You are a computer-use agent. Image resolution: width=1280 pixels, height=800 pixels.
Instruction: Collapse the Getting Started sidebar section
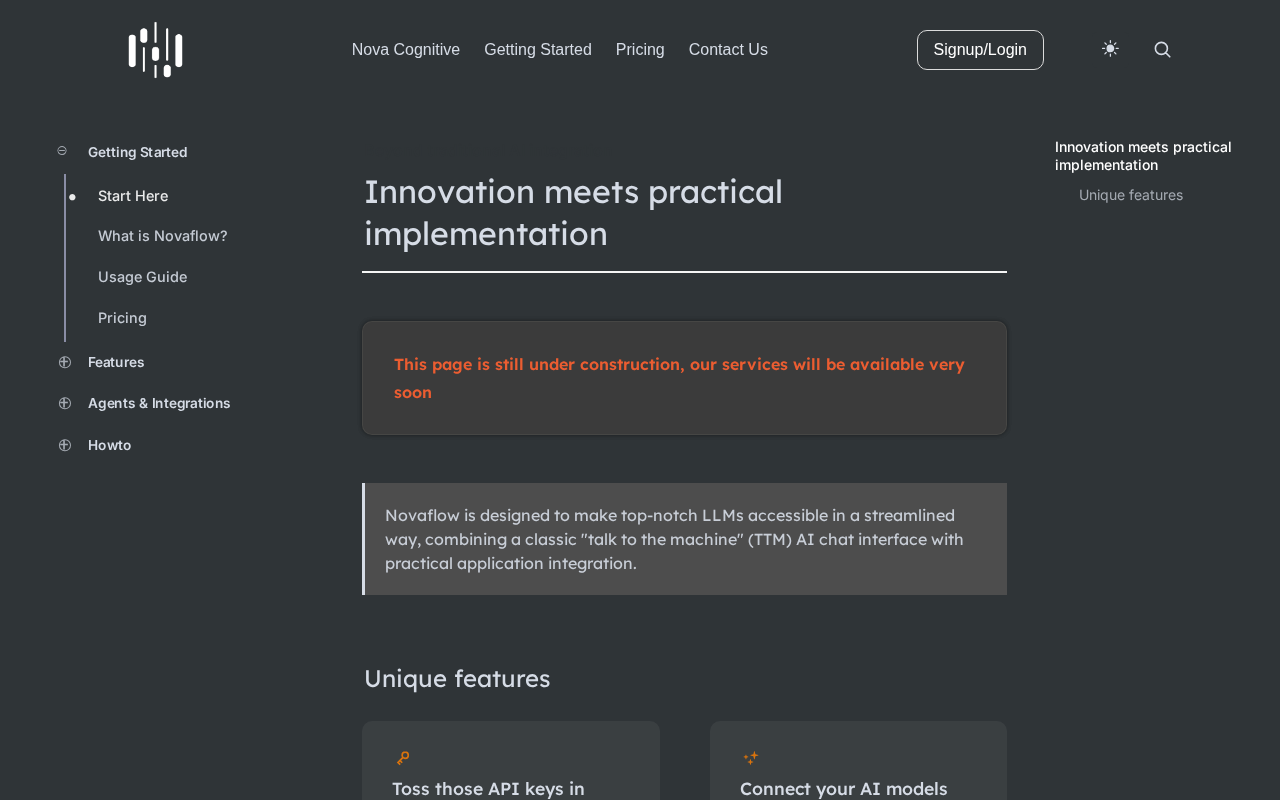[x=62, y=151]
